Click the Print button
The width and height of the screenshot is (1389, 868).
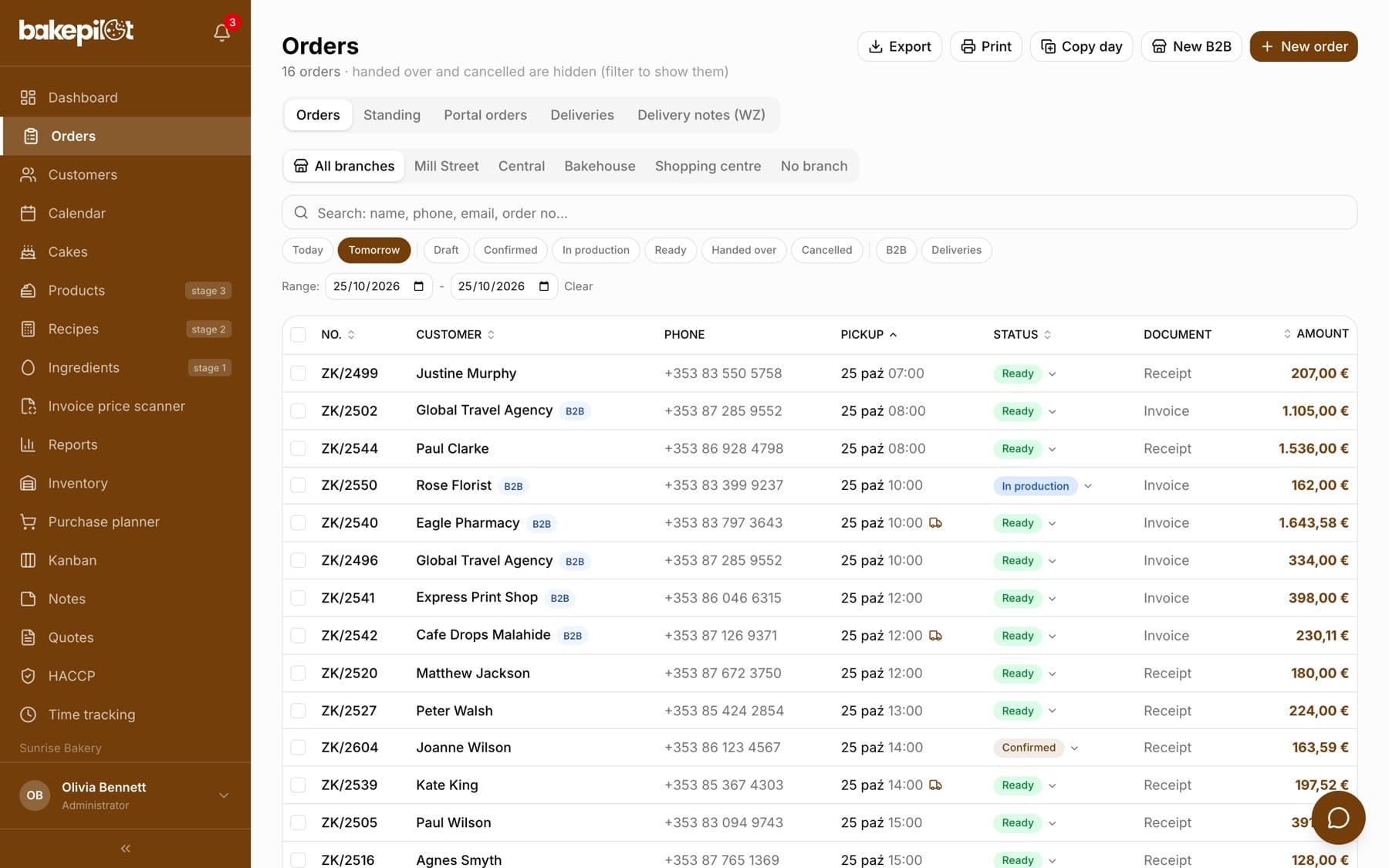pyautogui.click(x=986, y=46)
